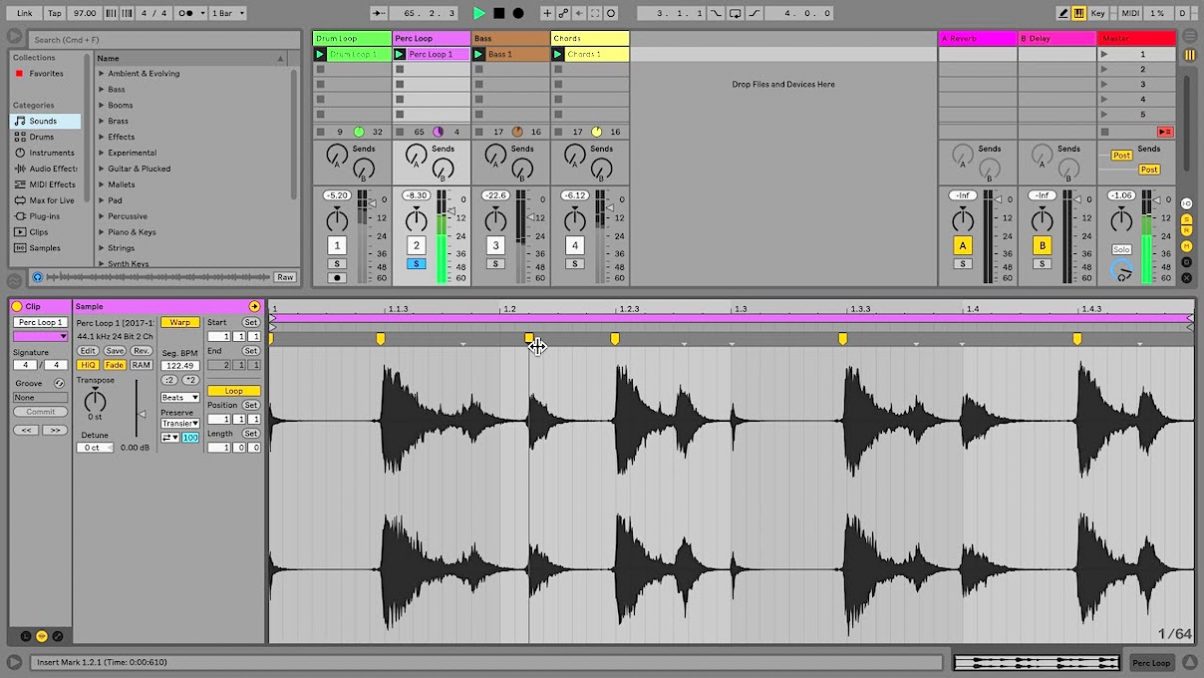Open Groove pool hot-swap button
The width and height of the screenshot is (1204, 678).
59,383
